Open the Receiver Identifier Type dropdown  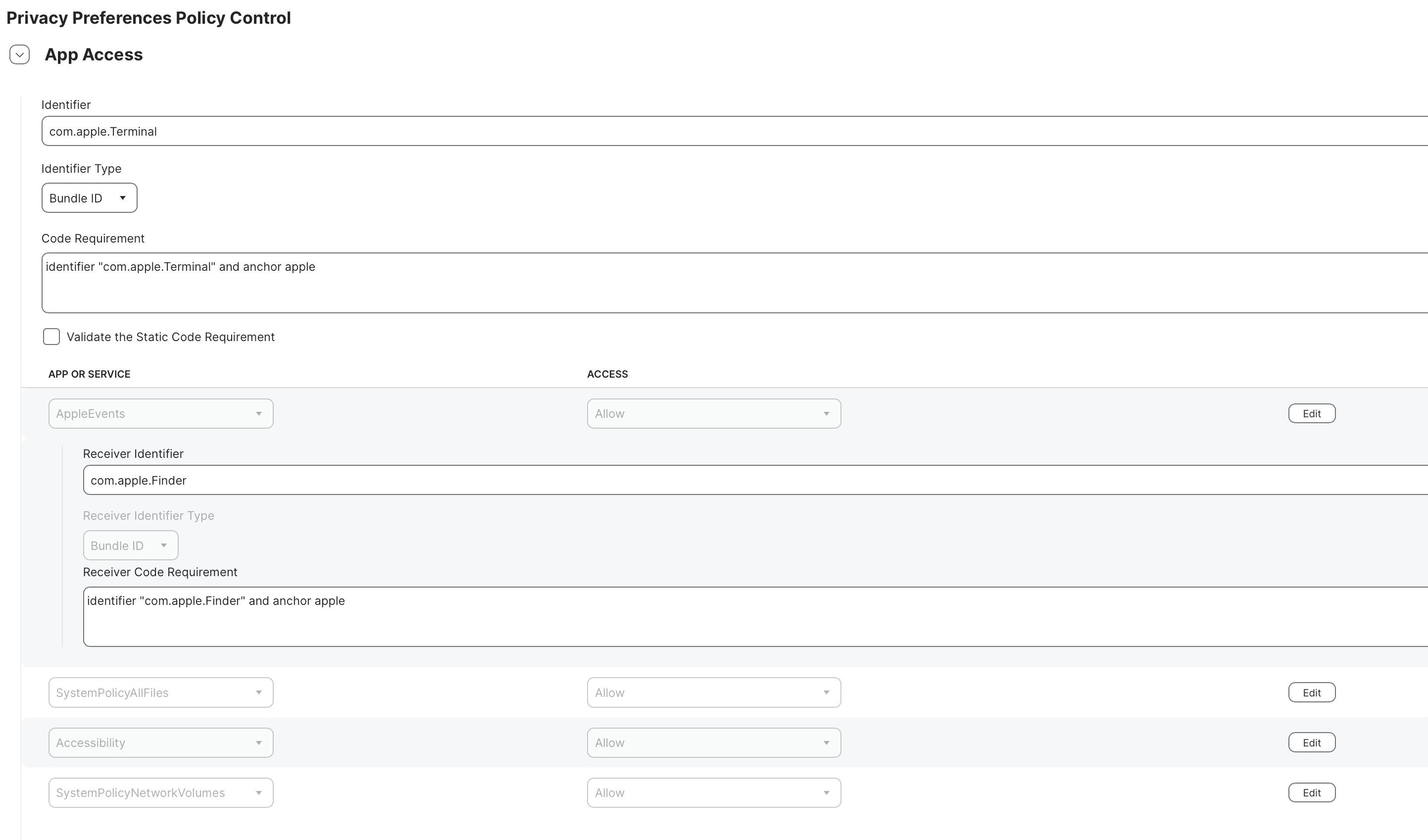click(x=130, y=545)
